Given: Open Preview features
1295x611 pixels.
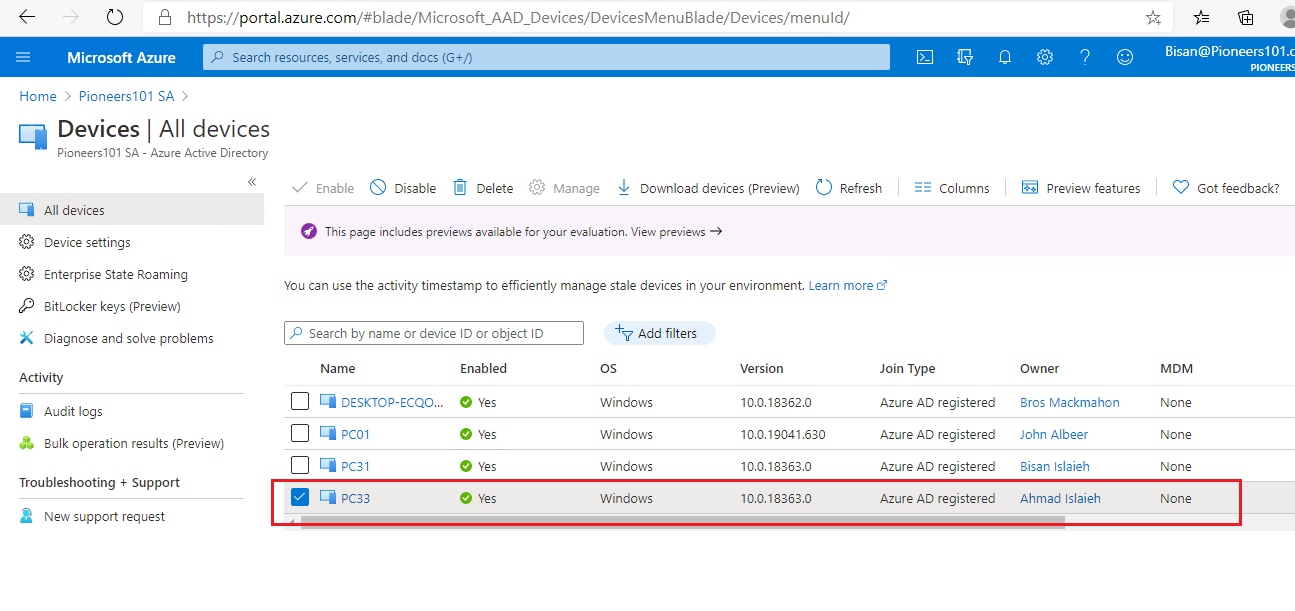Looking at the screenshot, I should pos(1081,188).
